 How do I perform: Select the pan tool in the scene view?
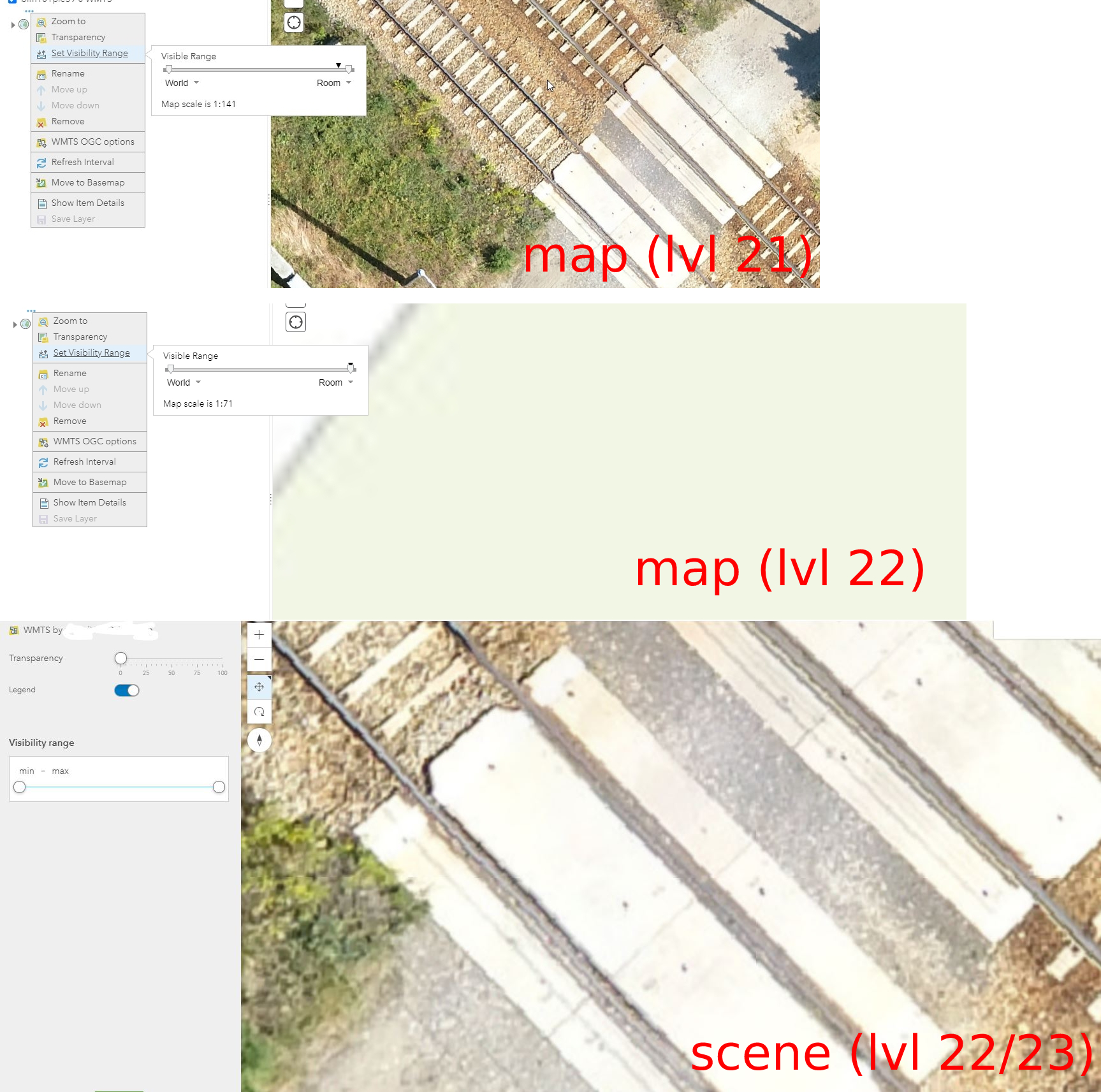click(x=259, y=687)
